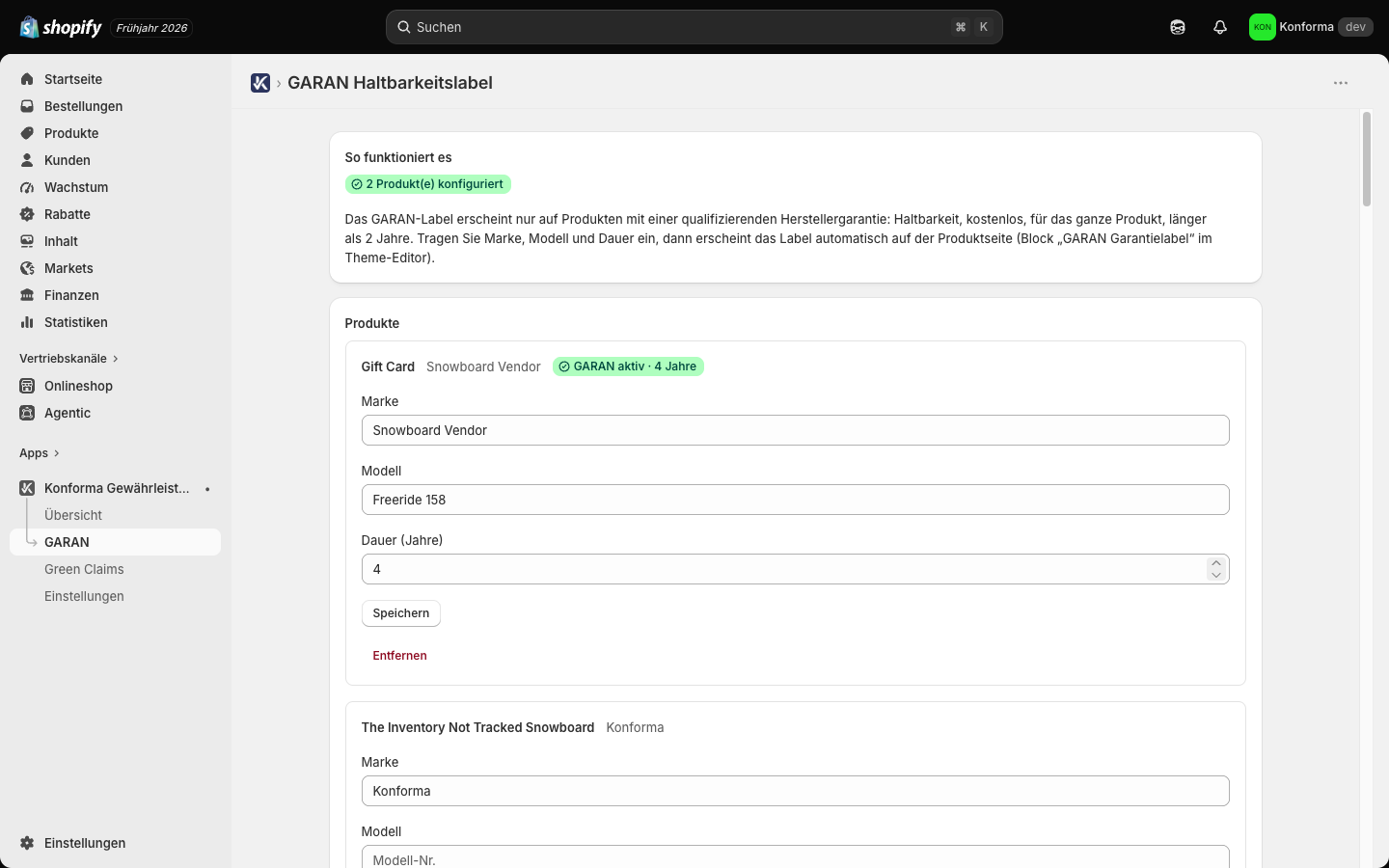Click the Markets globe icon

click(27, 268)
